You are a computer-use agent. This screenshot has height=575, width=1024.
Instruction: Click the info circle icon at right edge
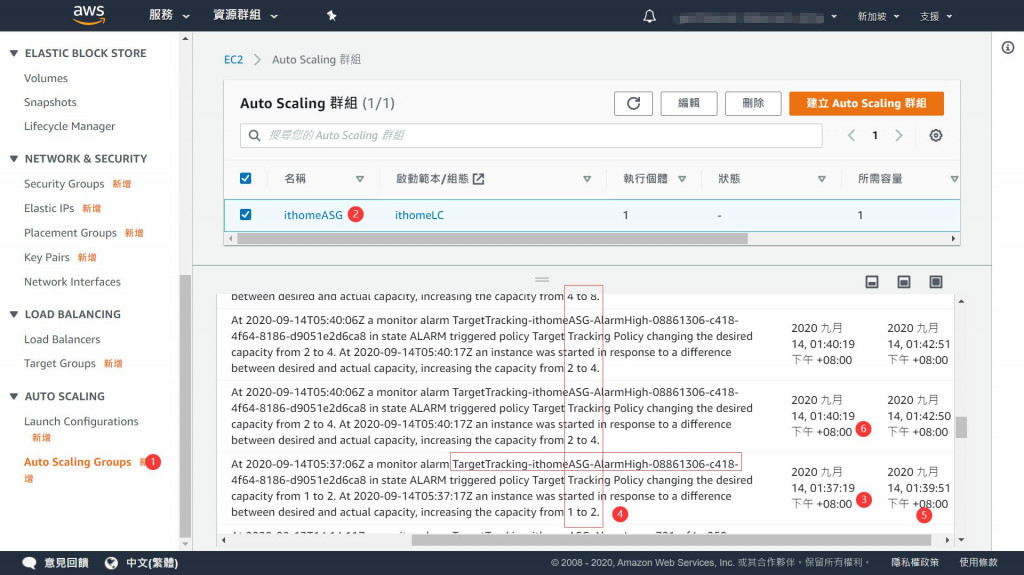pos(1008,47)
